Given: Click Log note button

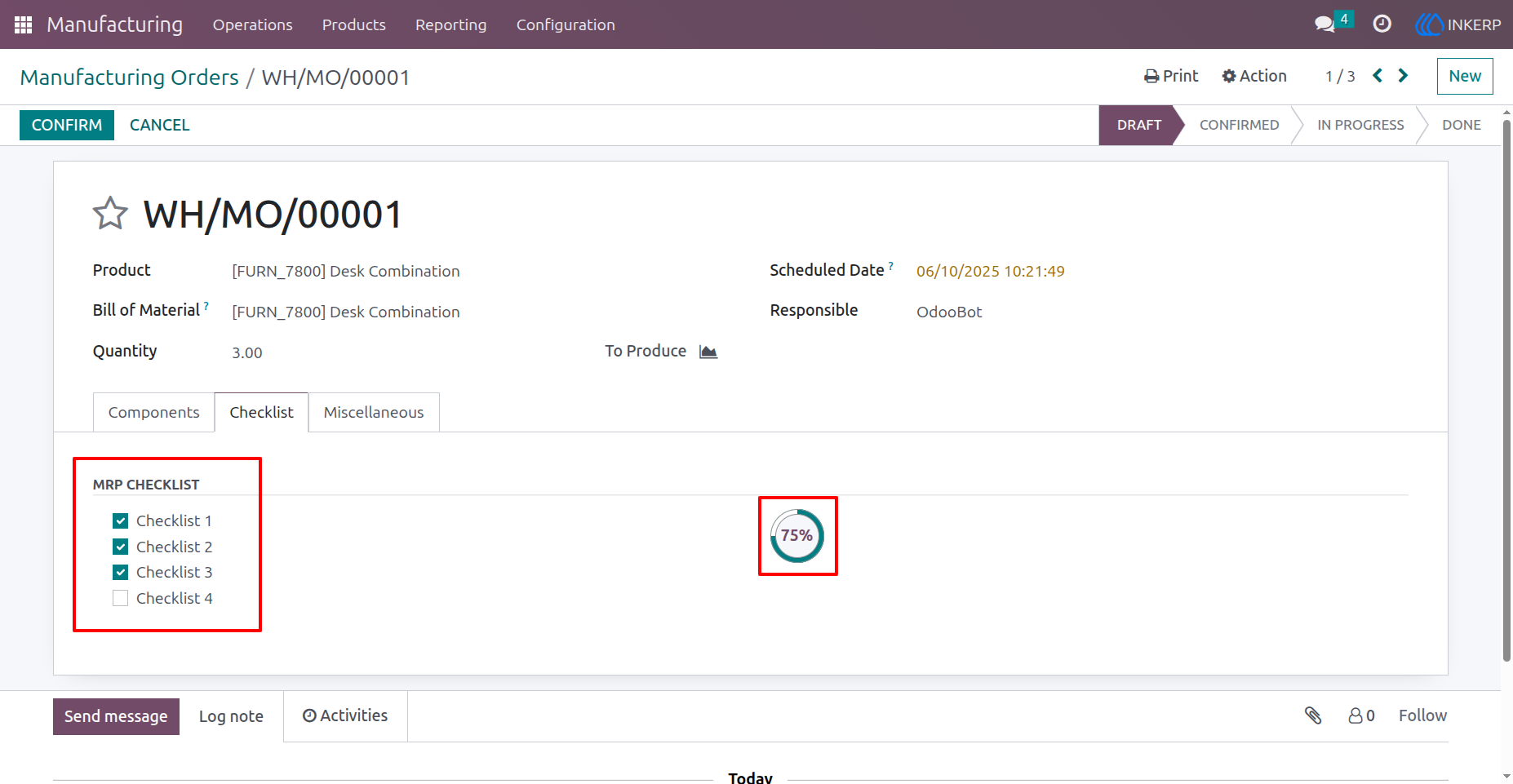Looking at the screenshot, I should click(231, 716).
